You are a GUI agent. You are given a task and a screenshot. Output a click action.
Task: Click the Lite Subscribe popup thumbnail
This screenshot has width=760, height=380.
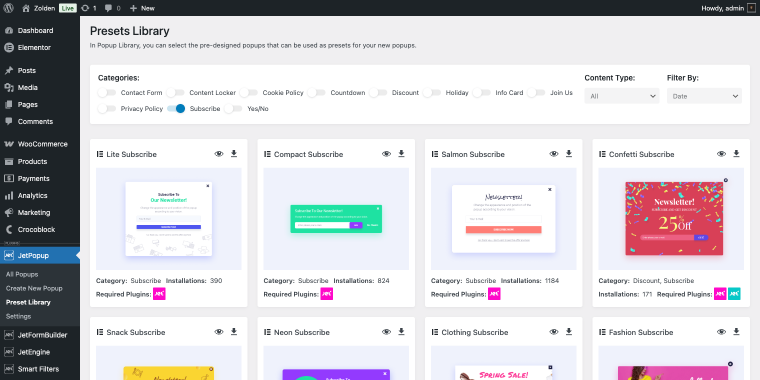pos(169,219)
